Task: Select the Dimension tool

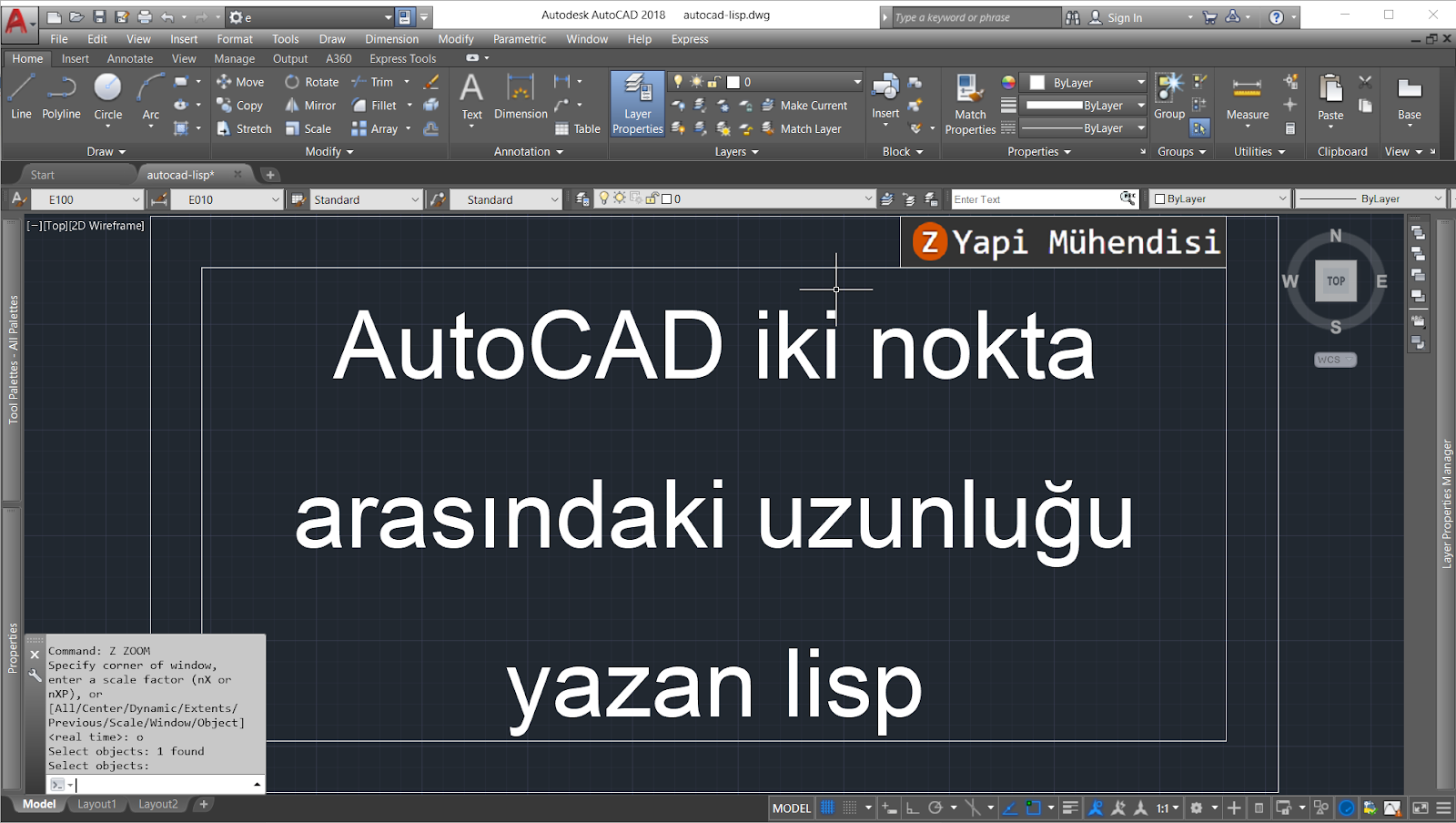Action: click(x=521, y=97)
